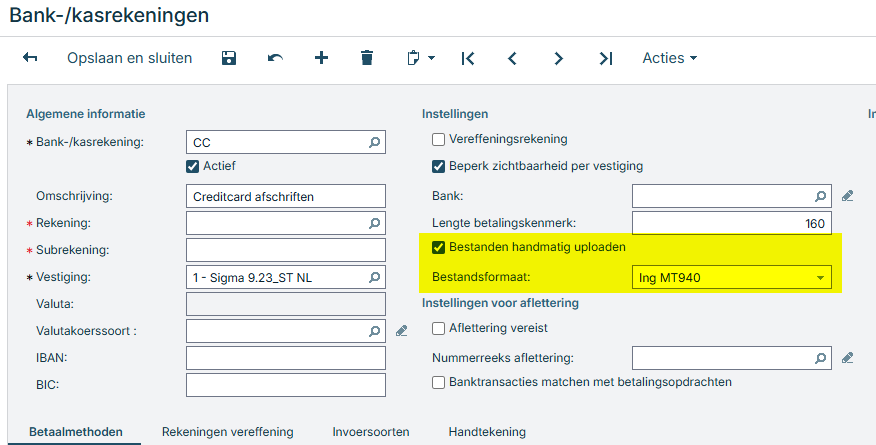Uncheck Bestanden handmatig uploaden
876x445 pixels.
(x=439, y=247)
